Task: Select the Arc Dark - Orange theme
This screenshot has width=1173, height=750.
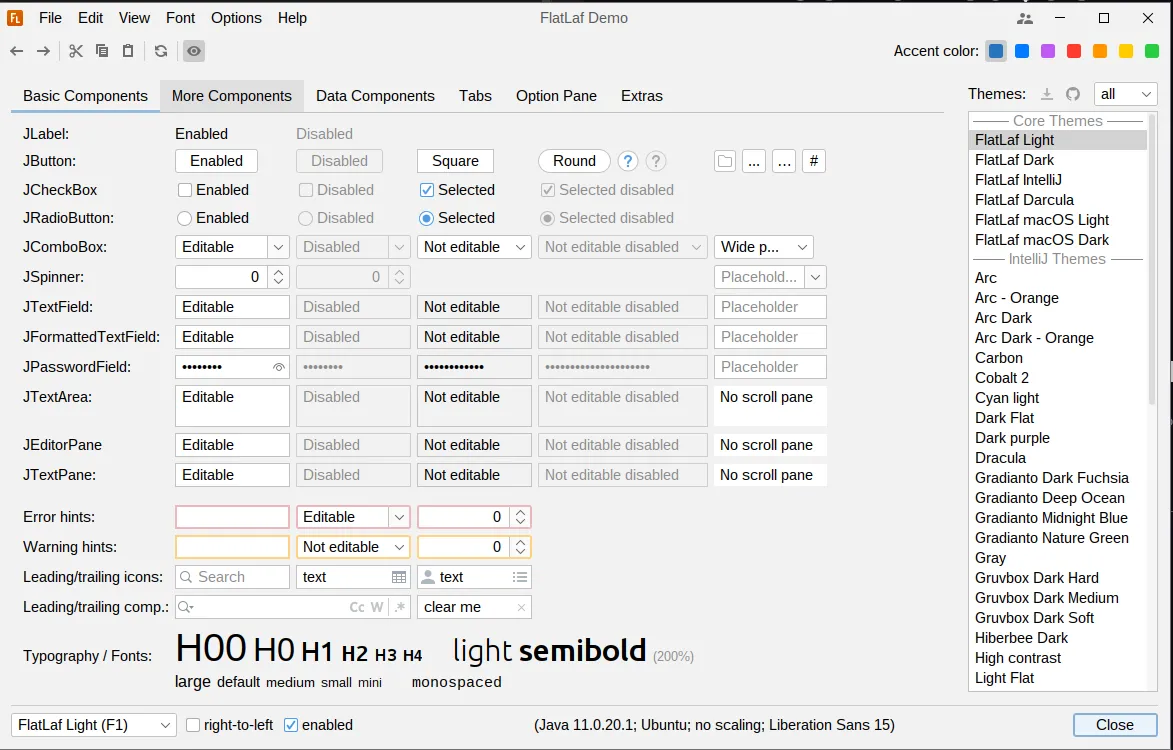Action: tap(1058, 338)
